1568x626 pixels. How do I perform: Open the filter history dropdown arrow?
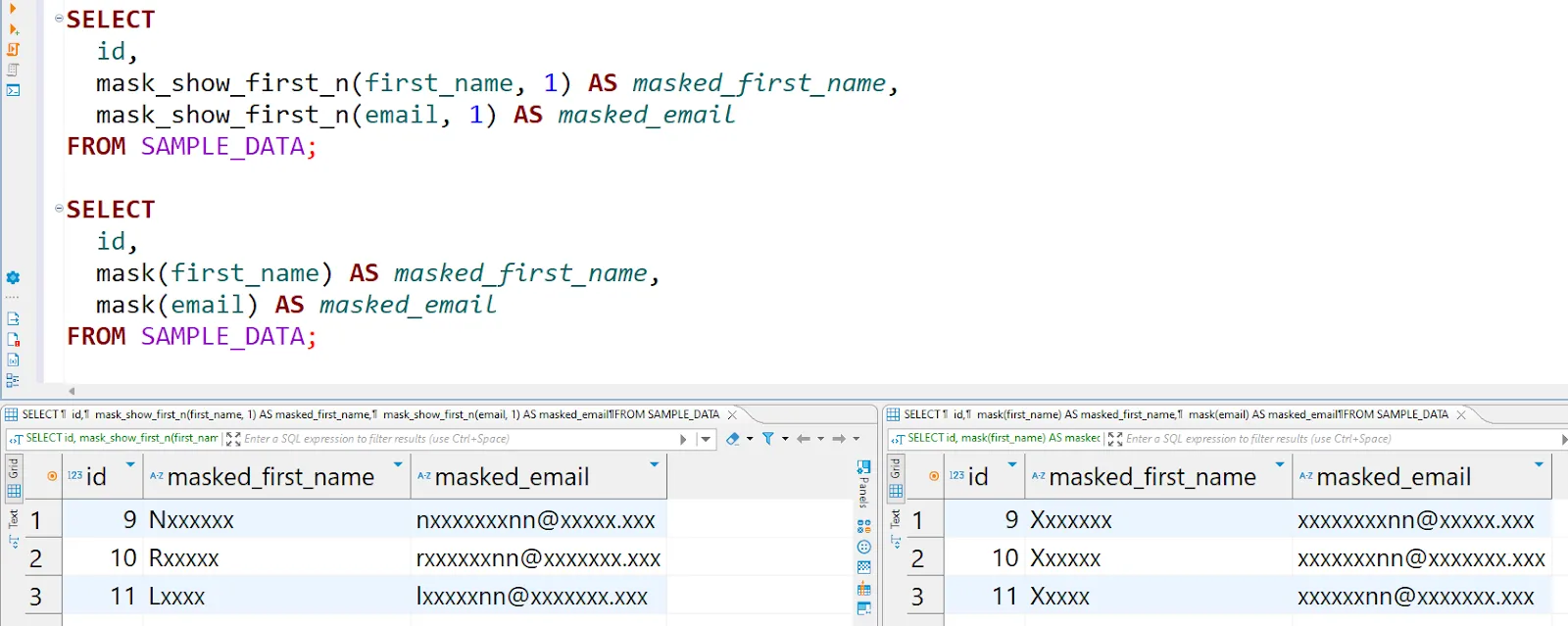[706, 439]
